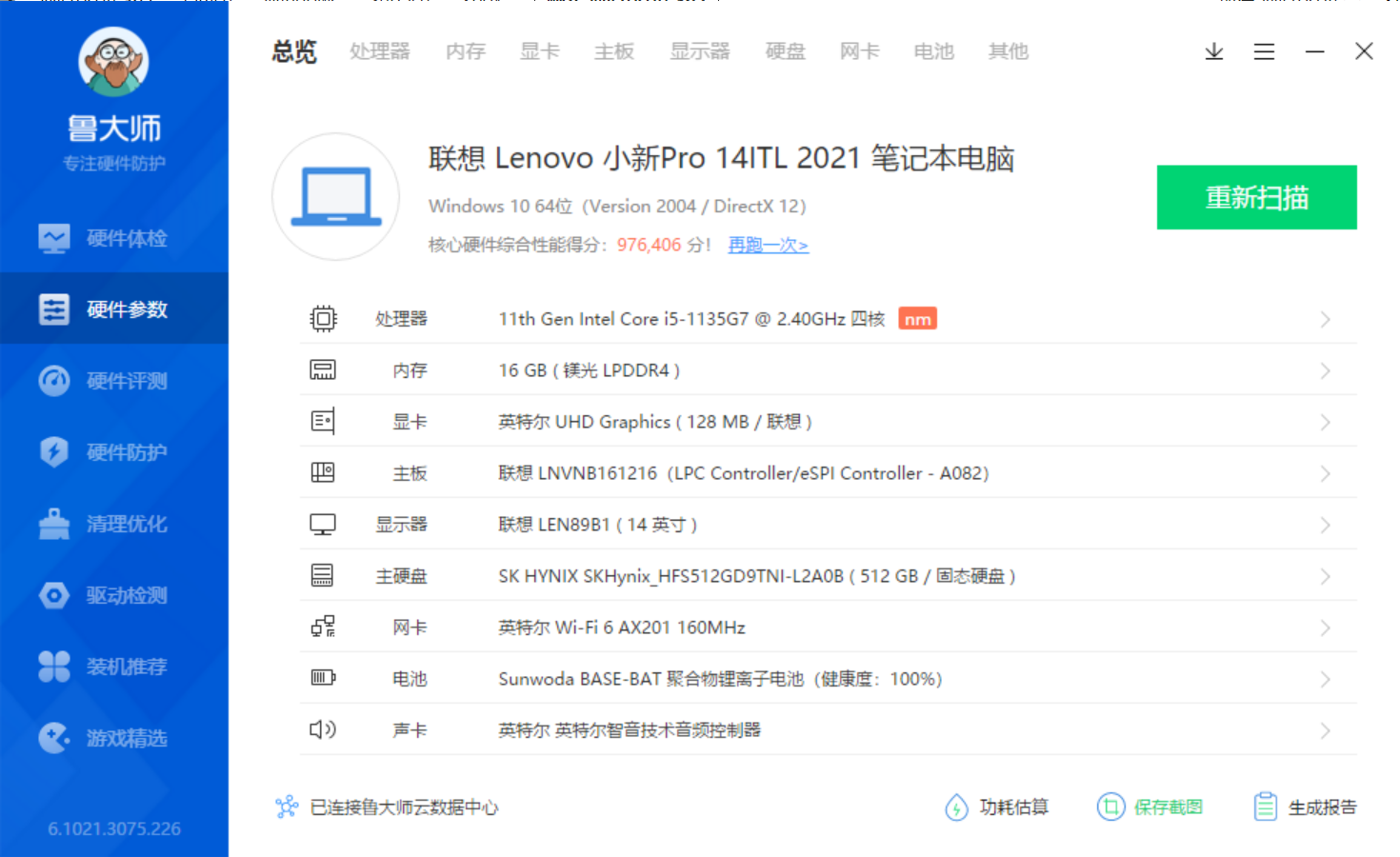Select 硬件参数 in the sidebar
Image resolution: width=1400 pixels, height=857 pixels.
114,309
